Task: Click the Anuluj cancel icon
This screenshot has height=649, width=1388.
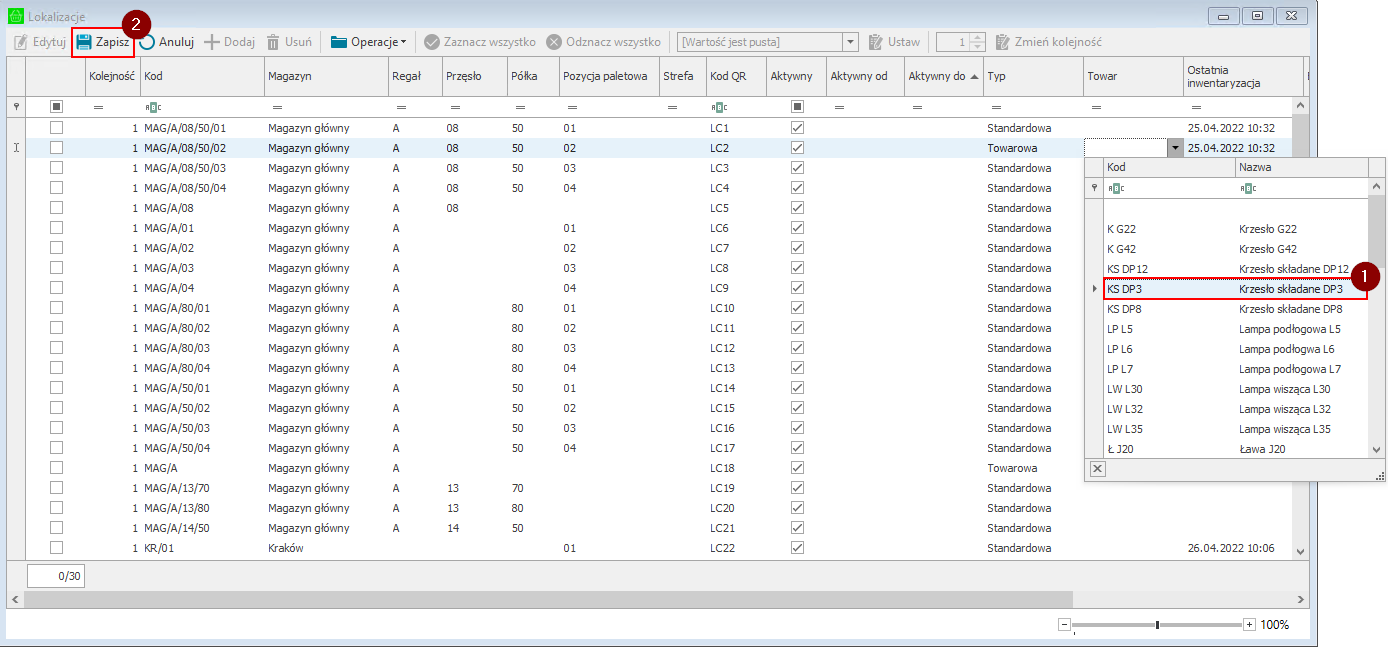Action: tap(148, 42)
